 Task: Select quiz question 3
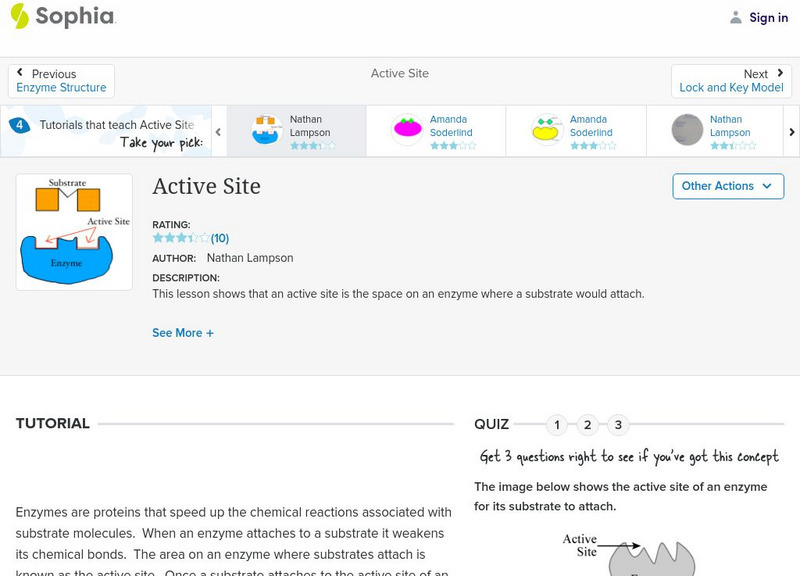coord(618,425)
